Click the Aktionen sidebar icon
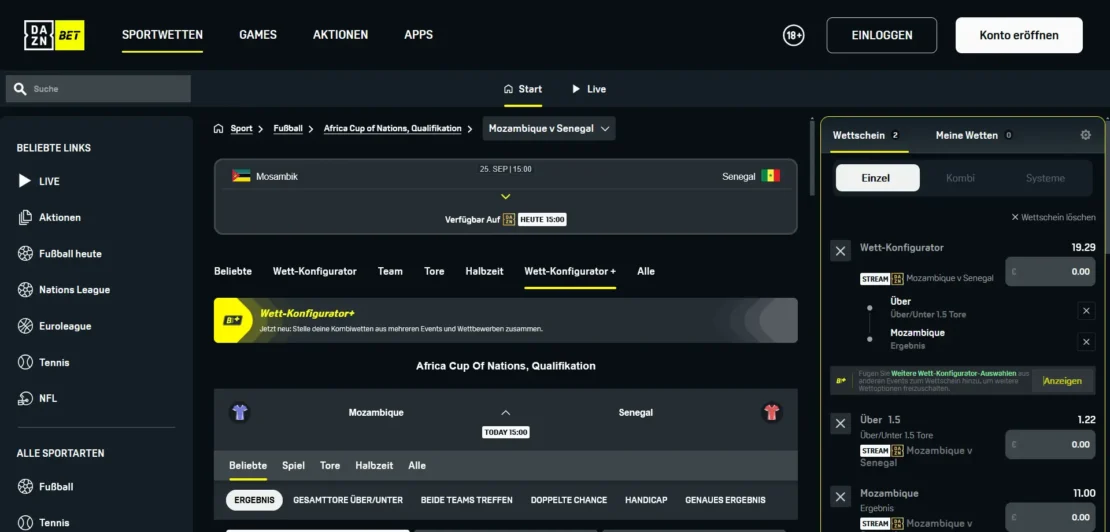 tap(25, 217)
